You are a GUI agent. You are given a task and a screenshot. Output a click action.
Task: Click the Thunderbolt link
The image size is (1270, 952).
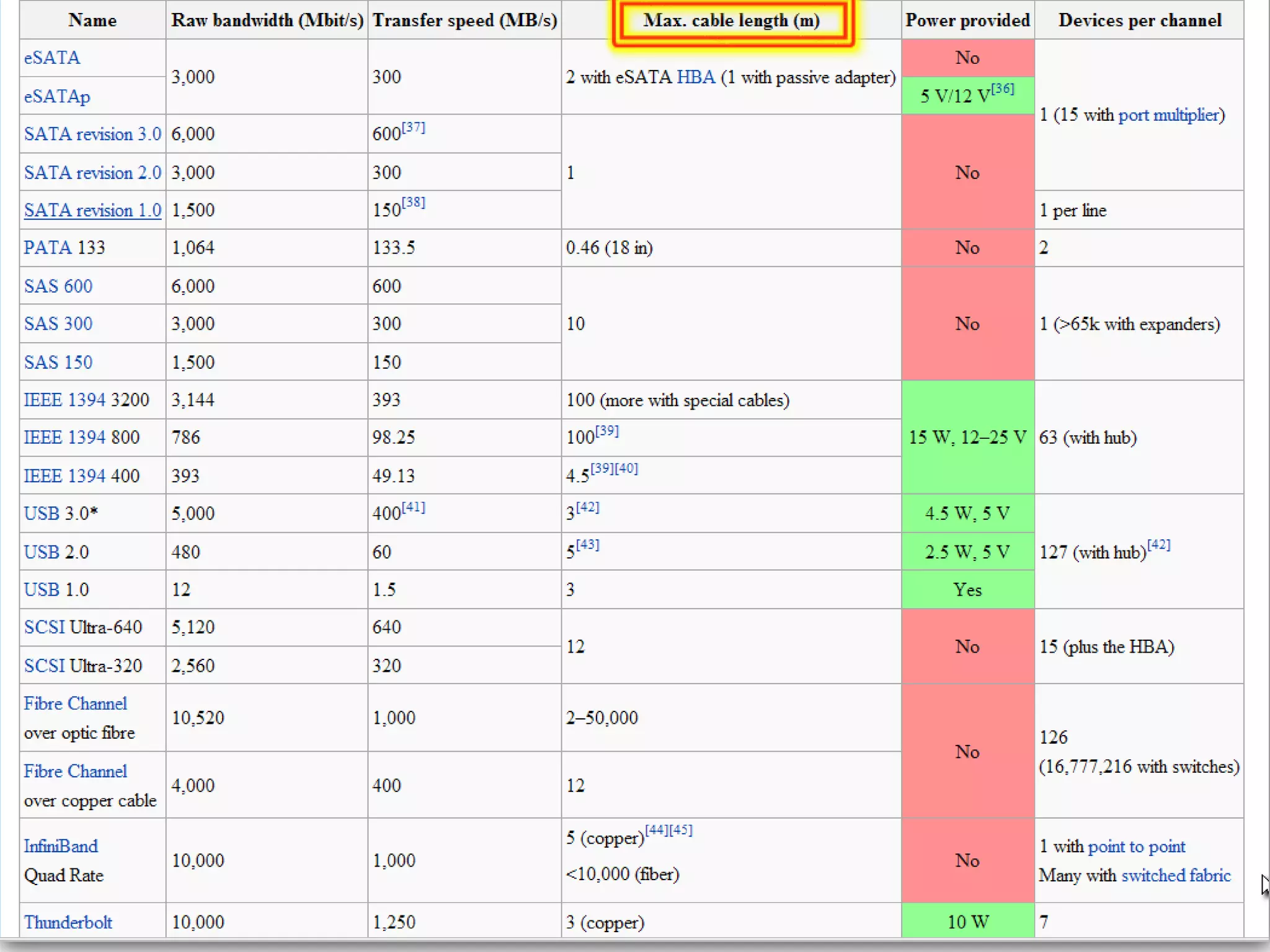tap(68, 922)
